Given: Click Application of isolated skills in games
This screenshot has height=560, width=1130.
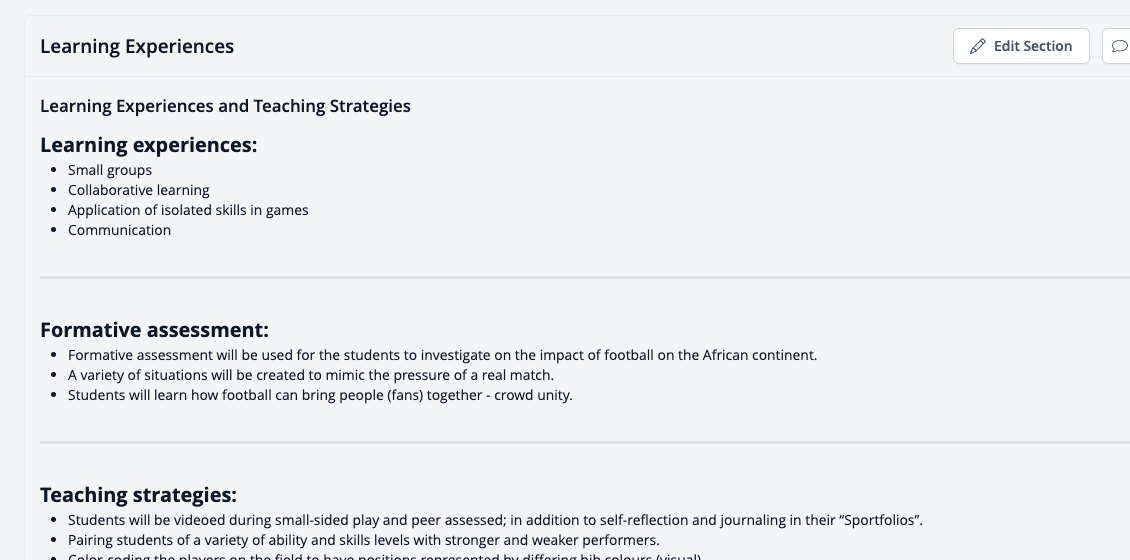Looking at the screenshot, I should [188, 210].
